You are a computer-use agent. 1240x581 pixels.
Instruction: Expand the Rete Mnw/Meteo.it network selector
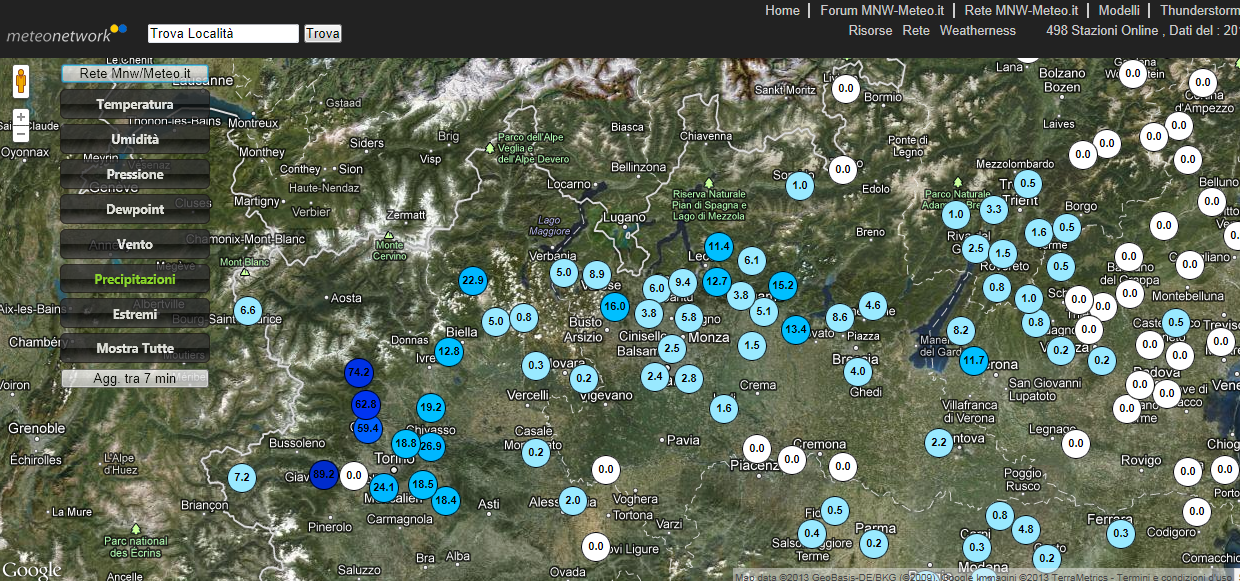click(135, 73)
